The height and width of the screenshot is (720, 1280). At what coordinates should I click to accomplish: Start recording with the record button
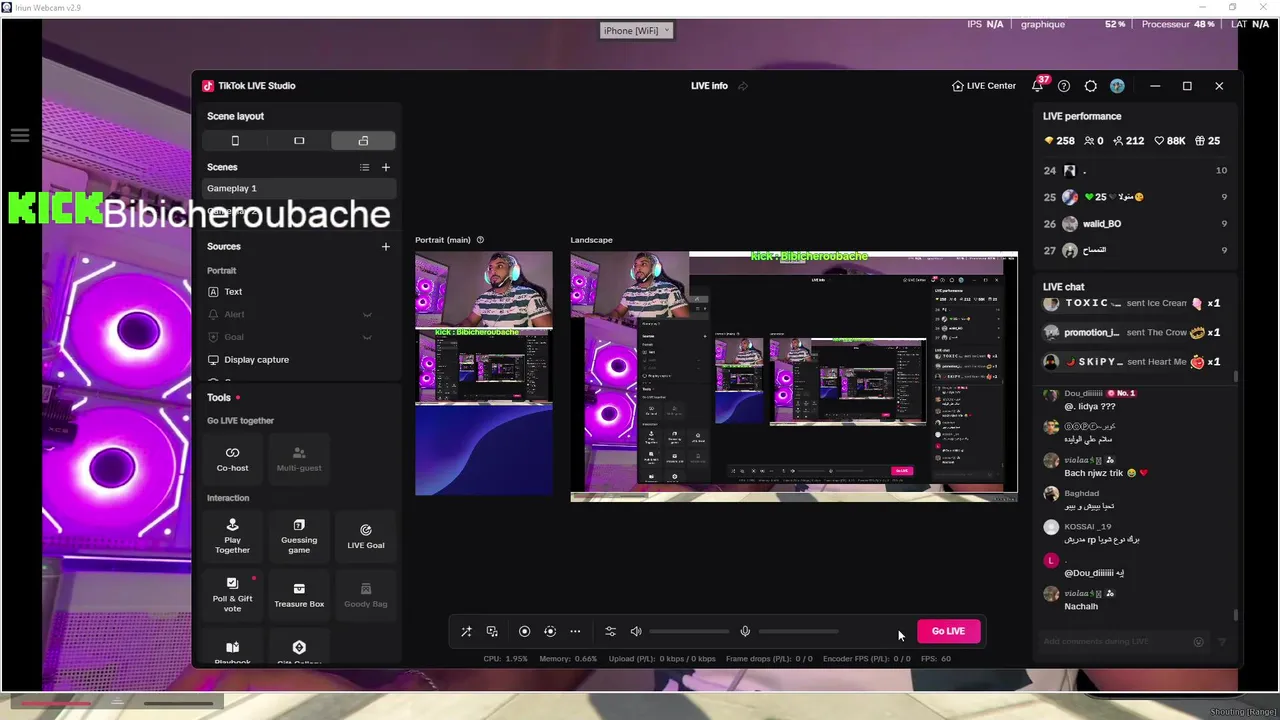[x=524, y=631]
